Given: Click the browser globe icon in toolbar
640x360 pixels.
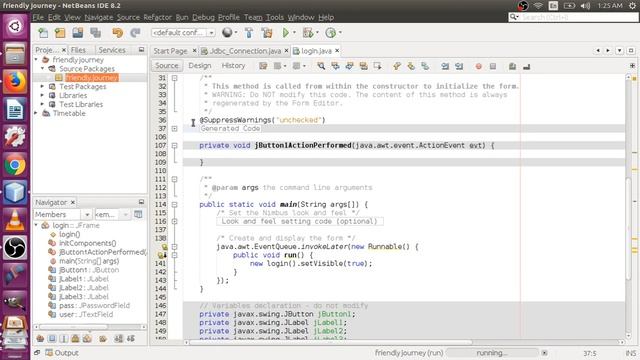Looking at the screenshot, I should 227,33.
